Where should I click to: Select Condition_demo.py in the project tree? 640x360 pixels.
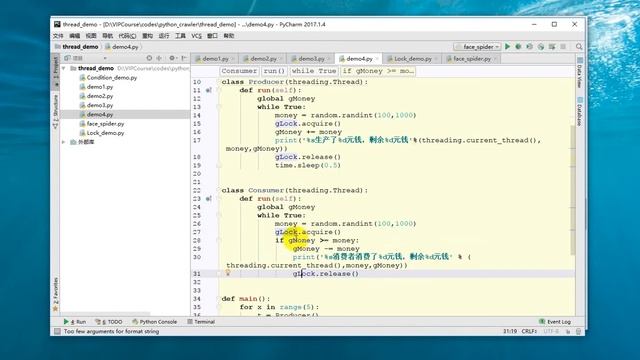112,78
